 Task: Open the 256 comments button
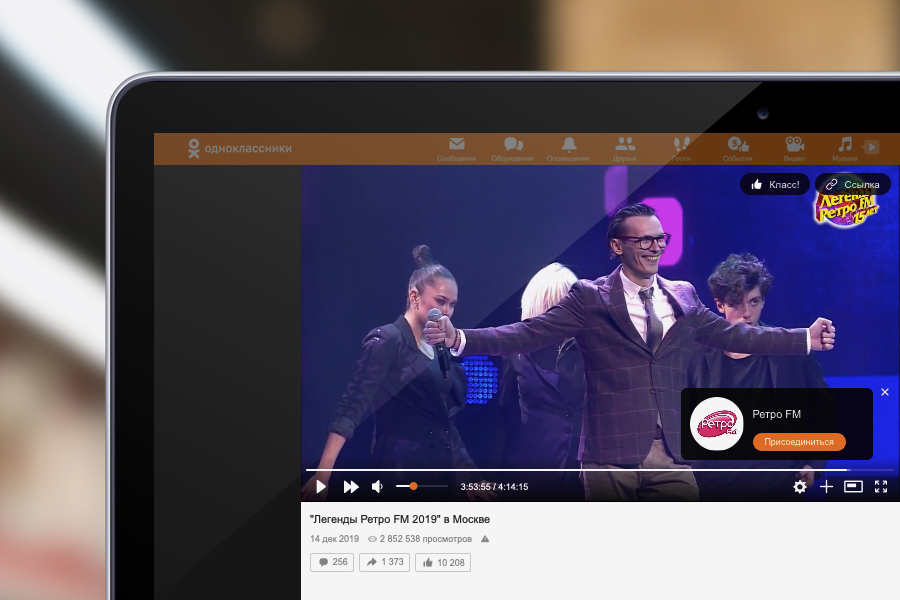coord(332,562)
